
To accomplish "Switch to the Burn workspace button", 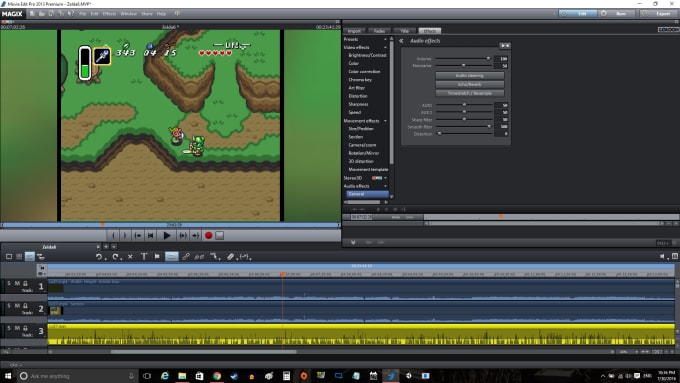I will (x=618, y=13).
